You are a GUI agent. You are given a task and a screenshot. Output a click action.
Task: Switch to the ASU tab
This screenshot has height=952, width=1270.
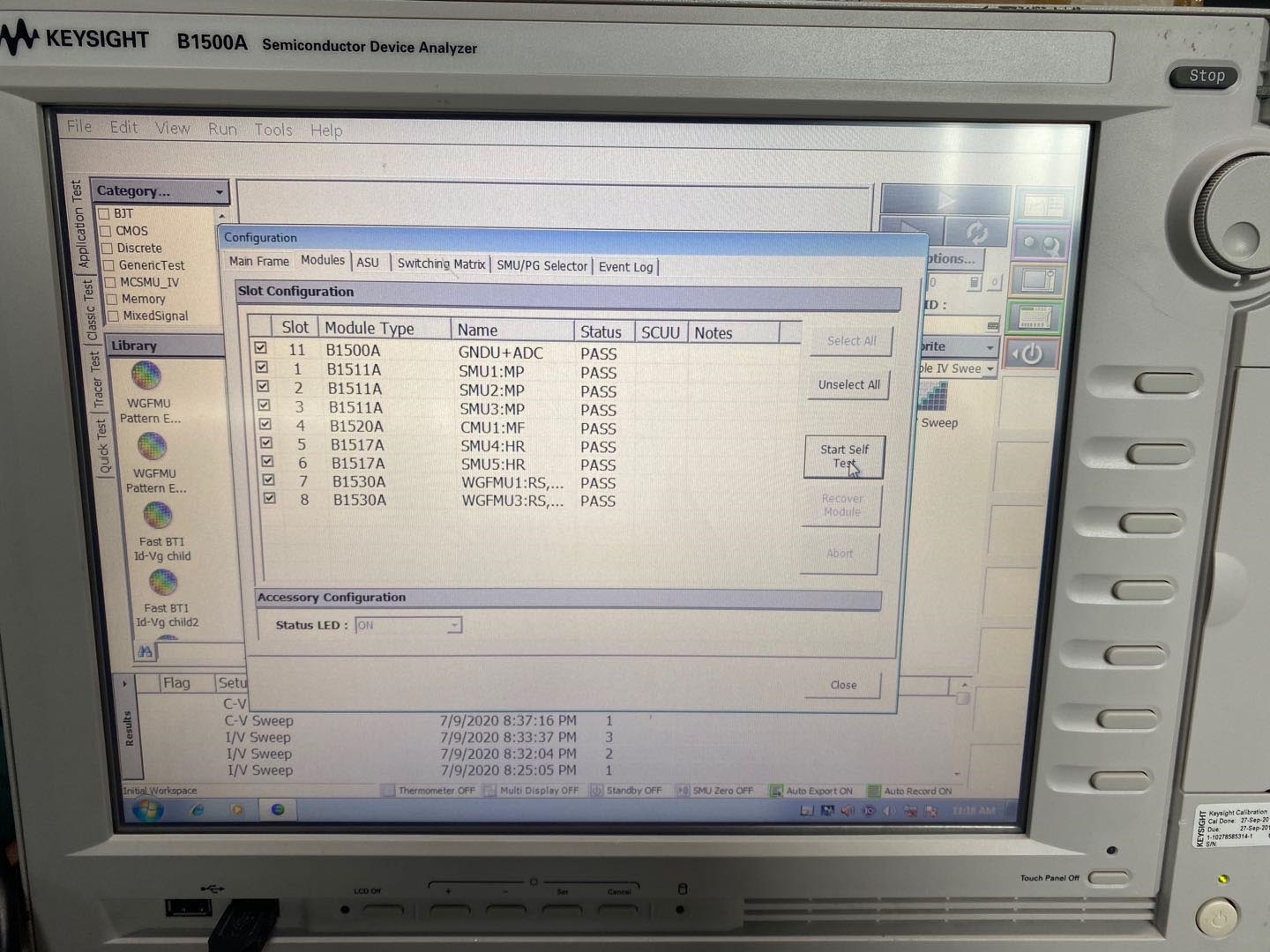pyautogui.click(x=368, y=263)
